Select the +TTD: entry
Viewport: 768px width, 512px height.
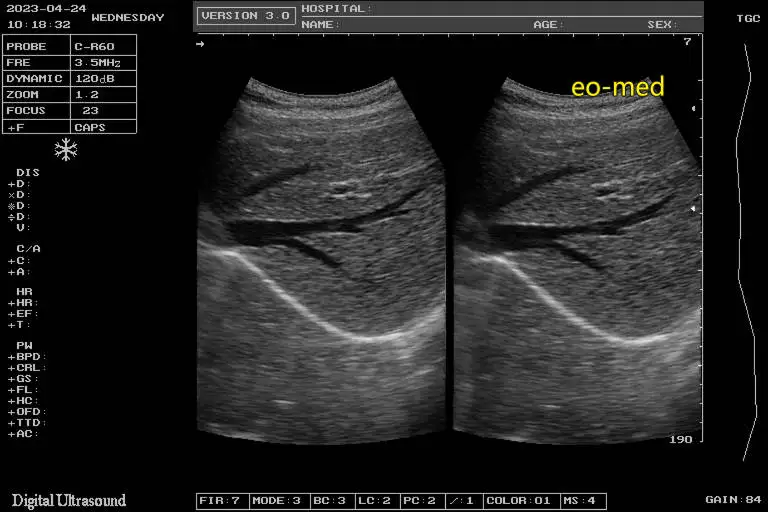(x=27, y=422)
